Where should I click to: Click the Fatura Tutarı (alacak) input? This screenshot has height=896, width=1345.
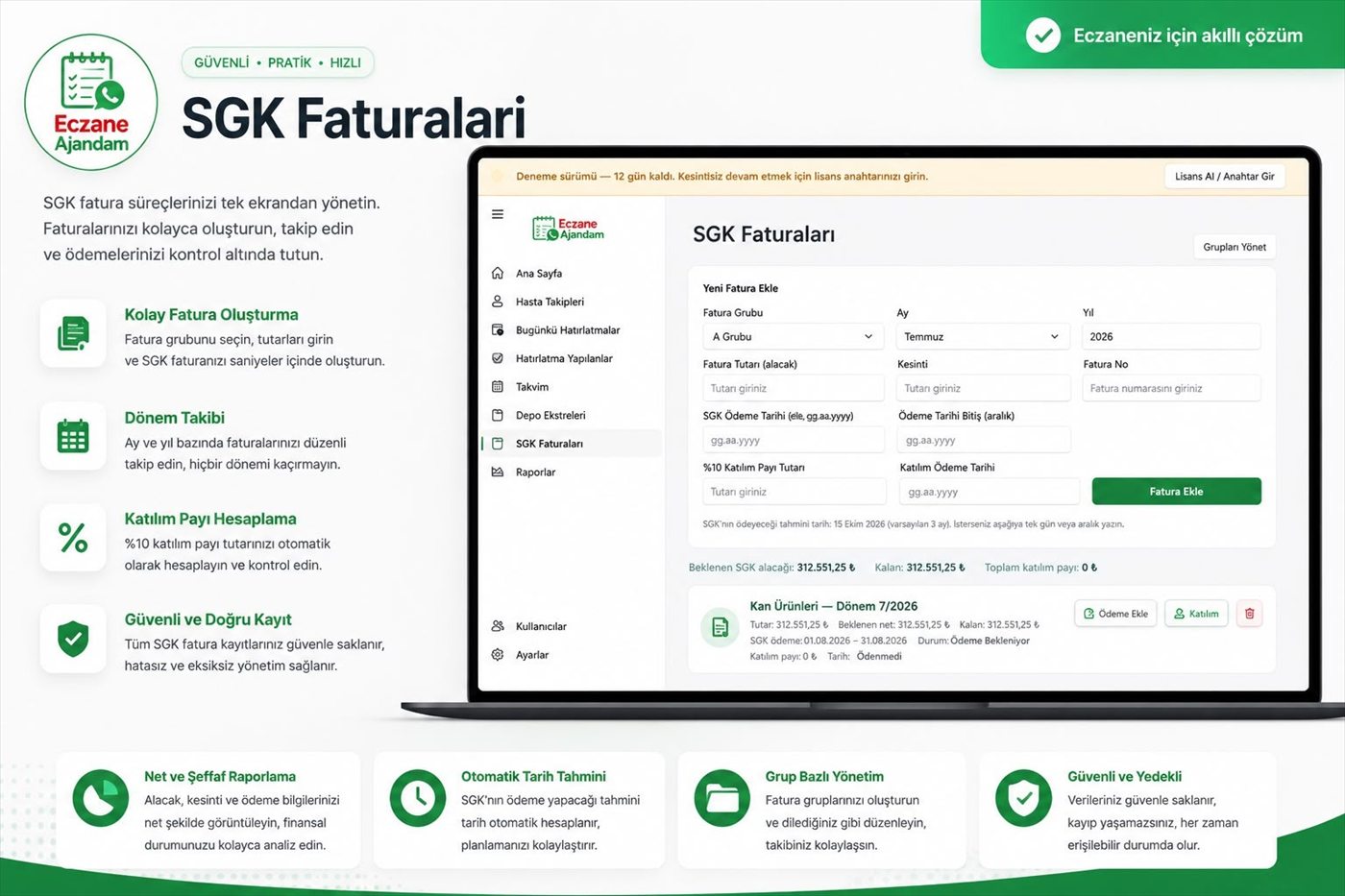click(793, 388)
